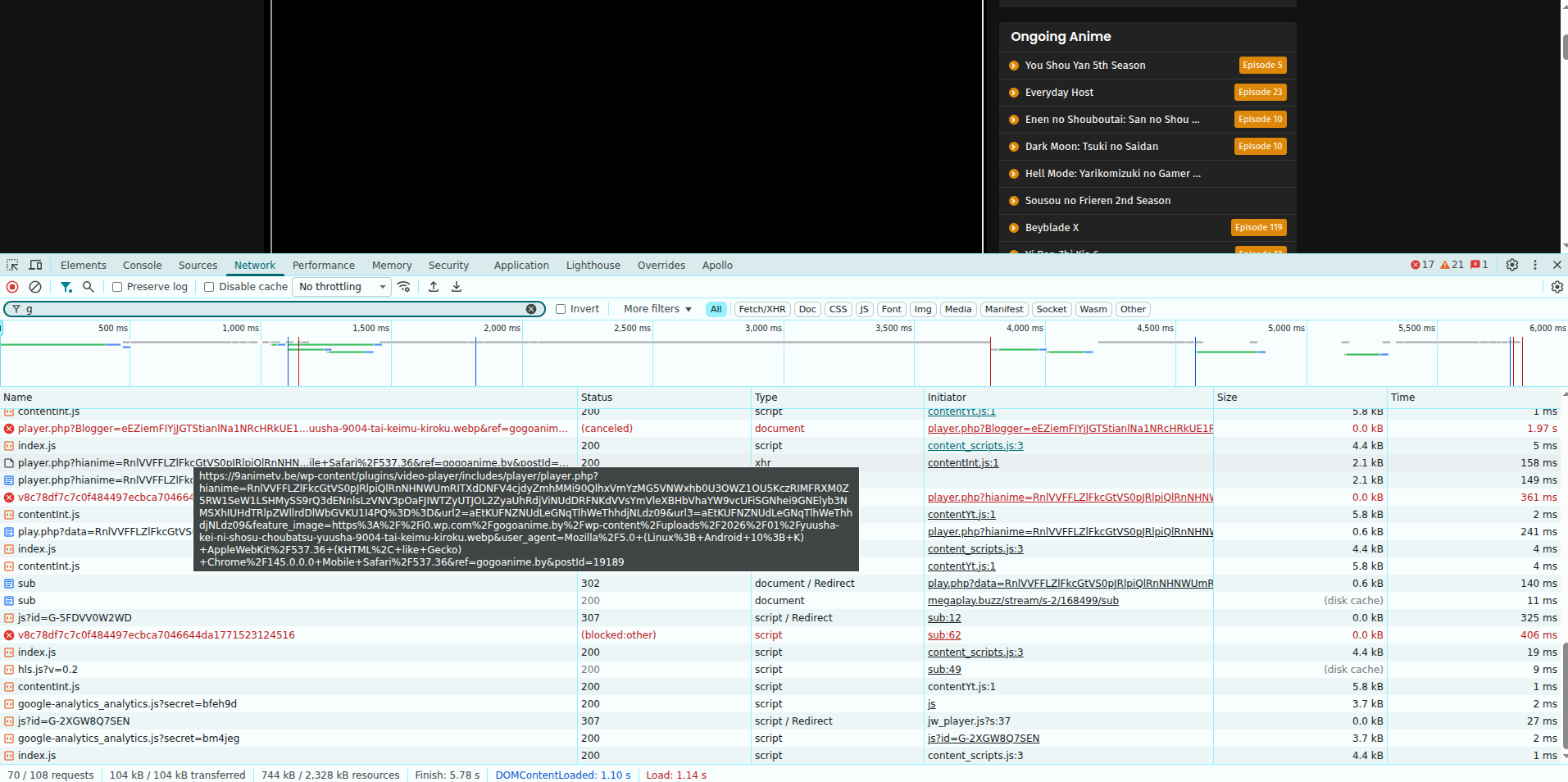
Task: Open initiator link megaplay.buzz/stream/s-2/168499/sub
Action: click(x=1023, y=601)
